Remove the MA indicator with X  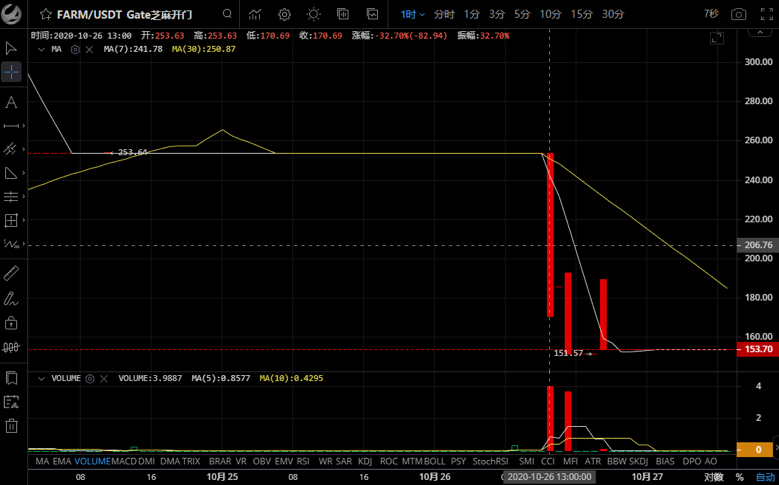click(x=89, y=49)
